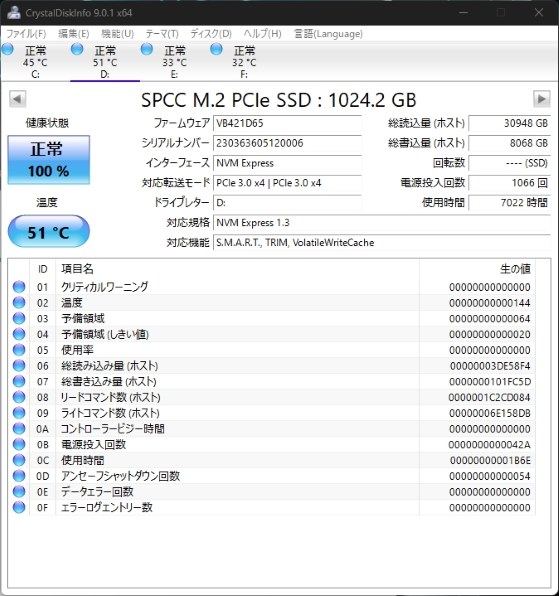The height and width of the screenshot is (596, 559).
Task: Click the power on hours value 7022 時間
Action: [509, 203]
